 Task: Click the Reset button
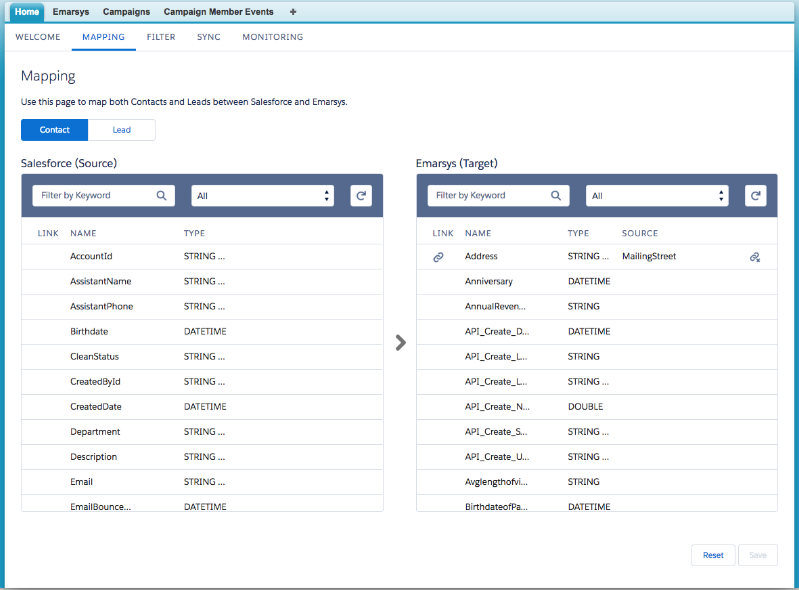click(713, 555)
